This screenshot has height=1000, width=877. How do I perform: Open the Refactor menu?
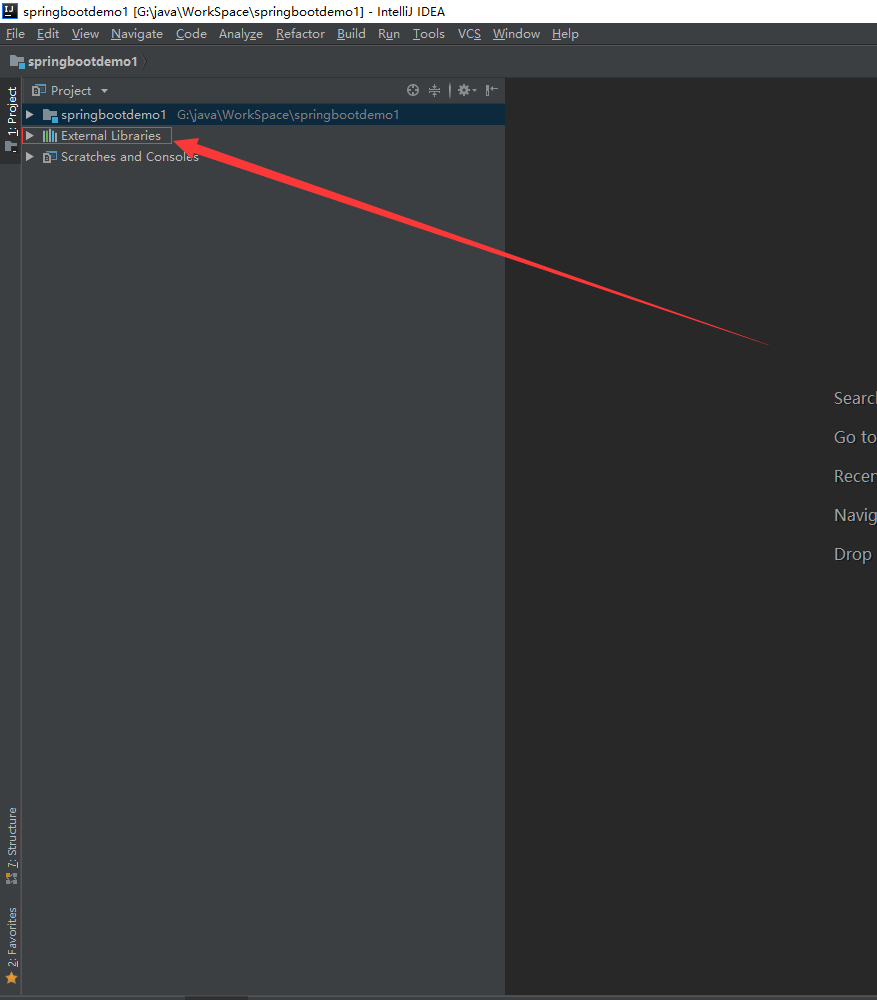coord(300,34)
